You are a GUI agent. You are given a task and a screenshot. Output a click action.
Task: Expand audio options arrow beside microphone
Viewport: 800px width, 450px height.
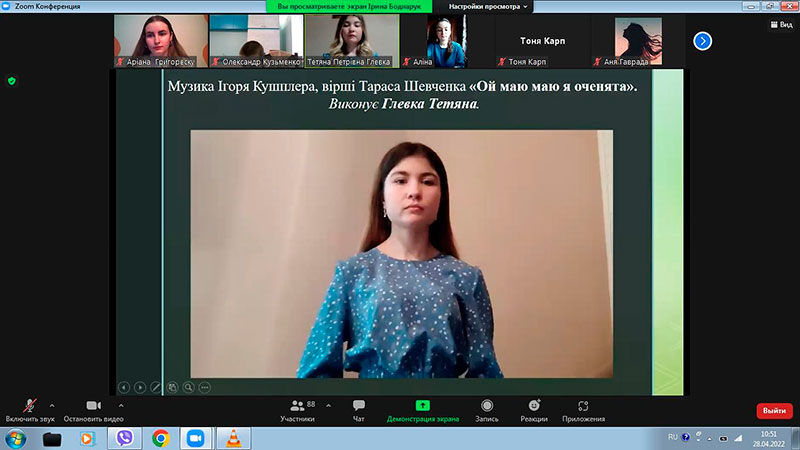pyautogui.click(x=52, y=406)
